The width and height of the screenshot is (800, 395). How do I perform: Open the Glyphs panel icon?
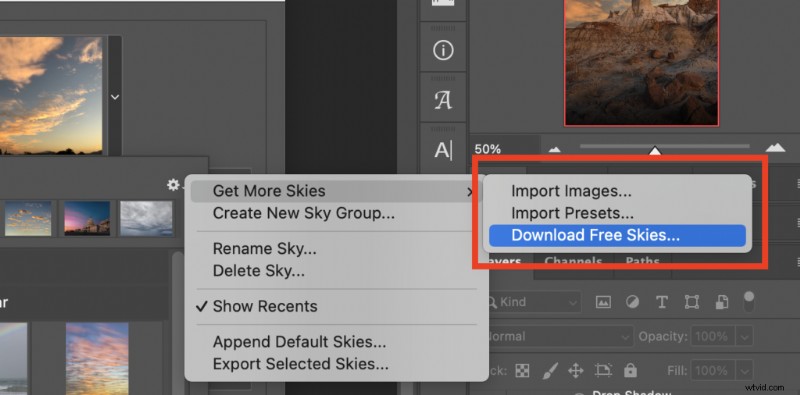coord(443,101)
